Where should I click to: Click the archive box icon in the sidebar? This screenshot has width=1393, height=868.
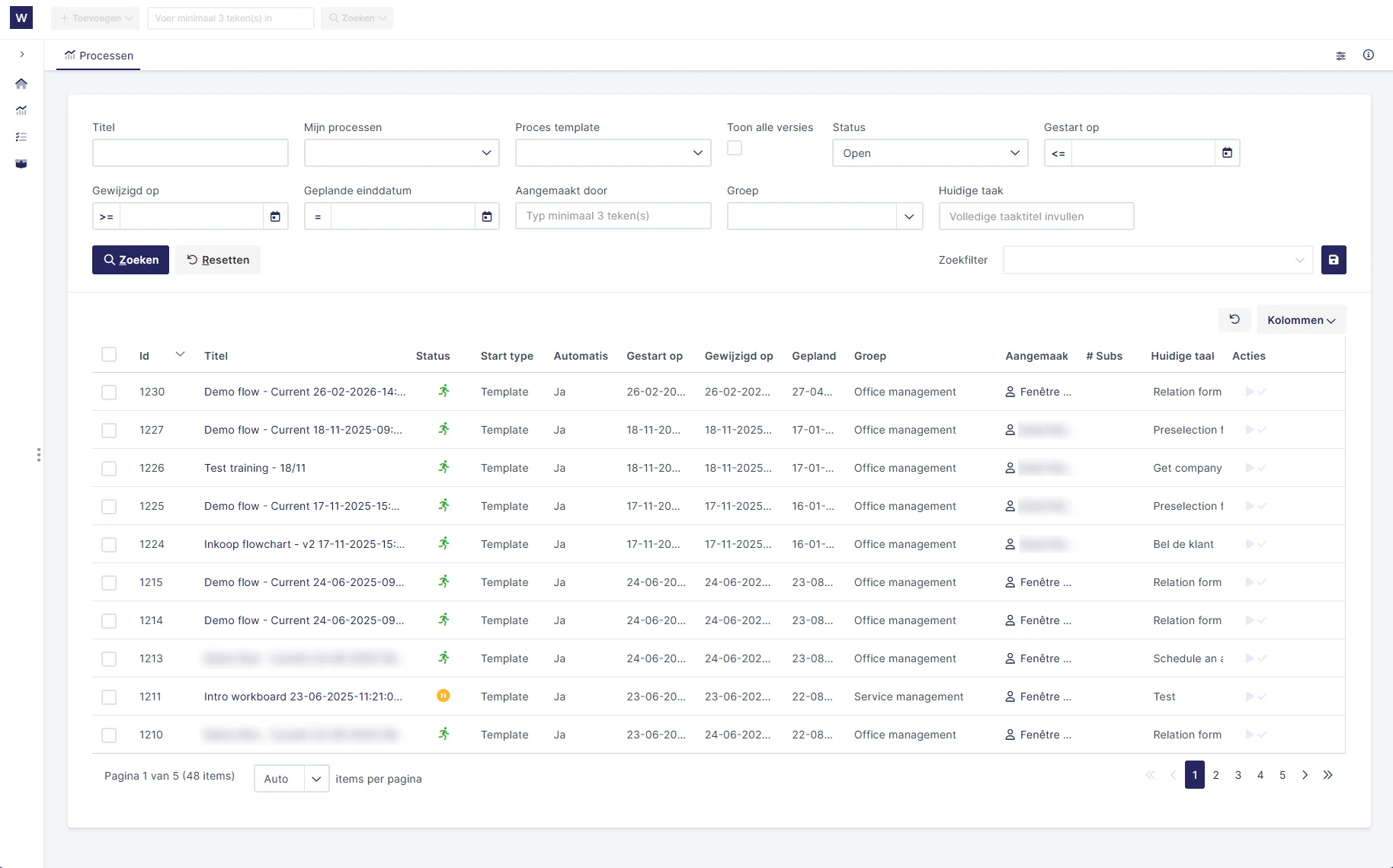(x=21, y=163)
